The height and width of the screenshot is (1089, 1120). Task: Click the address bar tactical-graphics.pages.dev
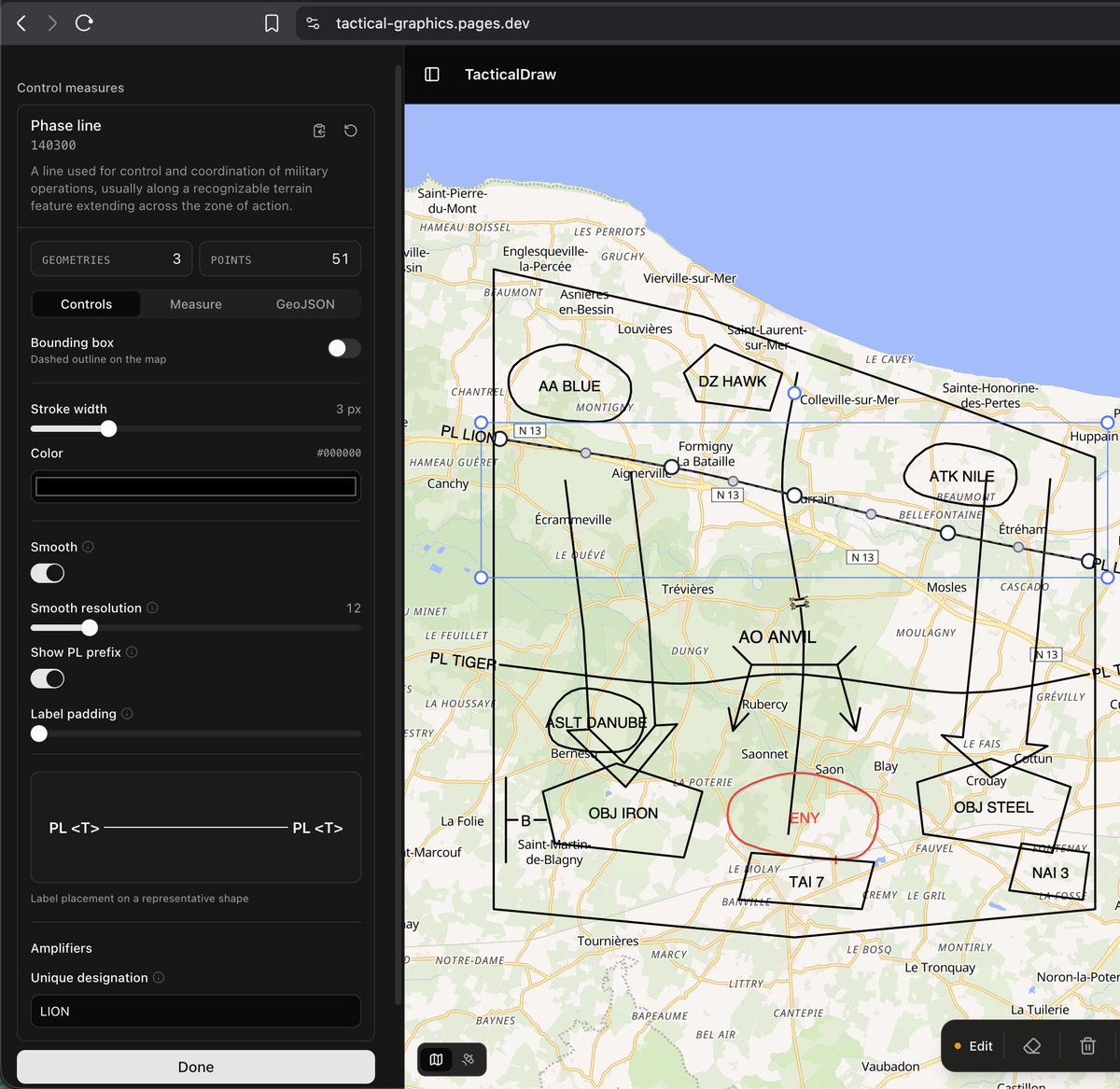(432, 23)
